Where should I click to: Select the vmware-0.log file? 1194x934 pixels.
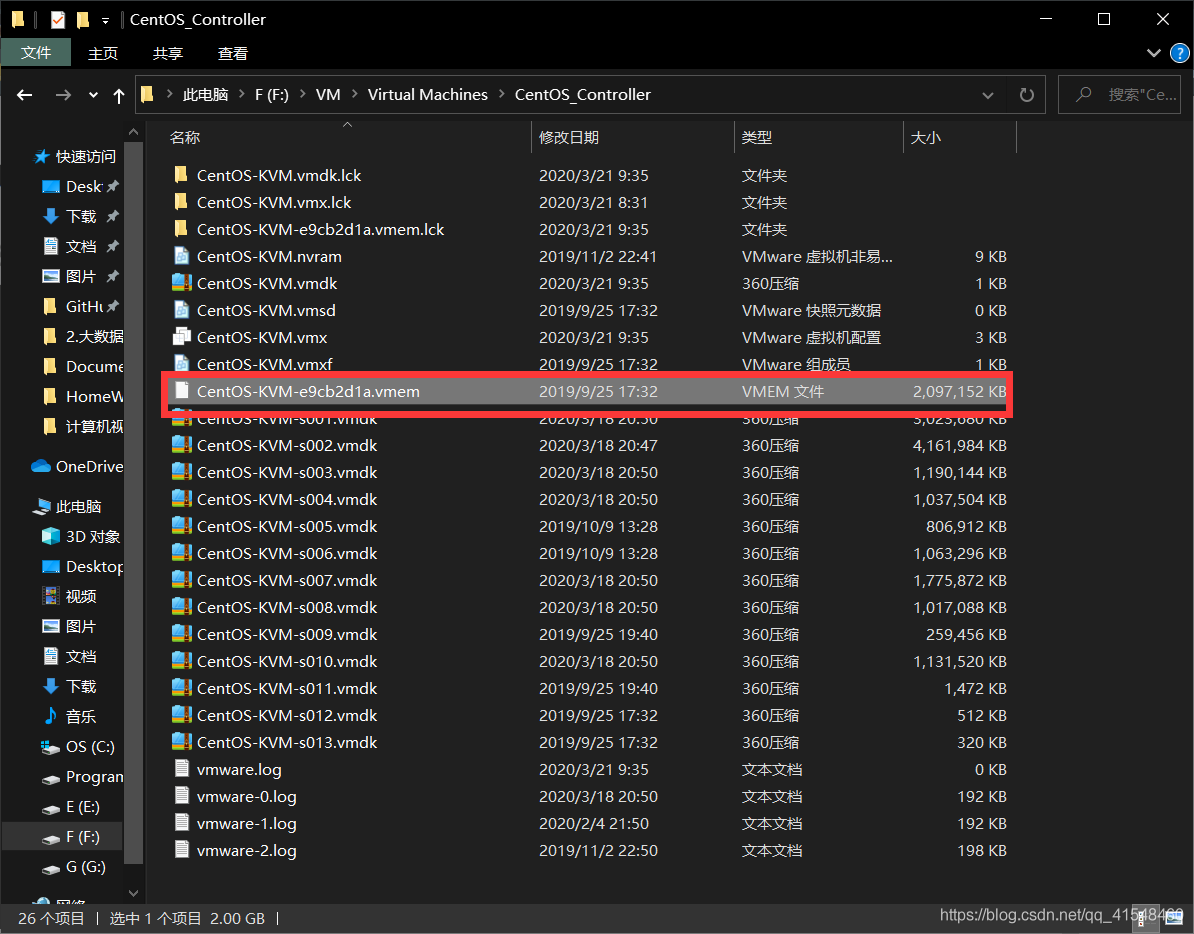click(x=247, y=796)
